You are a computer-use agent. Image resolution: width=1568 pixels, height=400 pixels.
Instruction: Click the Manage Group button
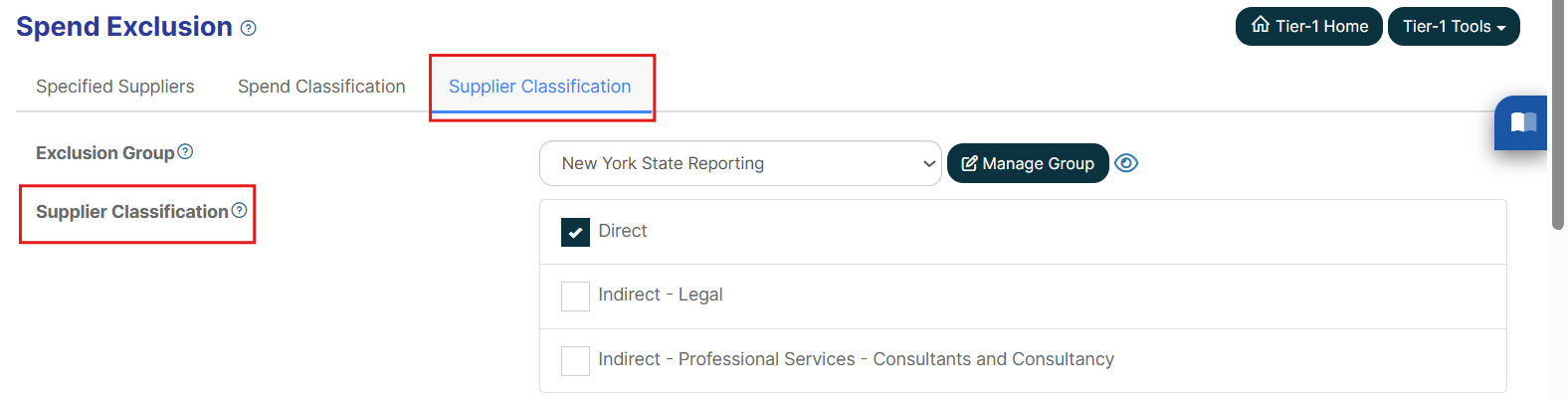coord(1028,163)
